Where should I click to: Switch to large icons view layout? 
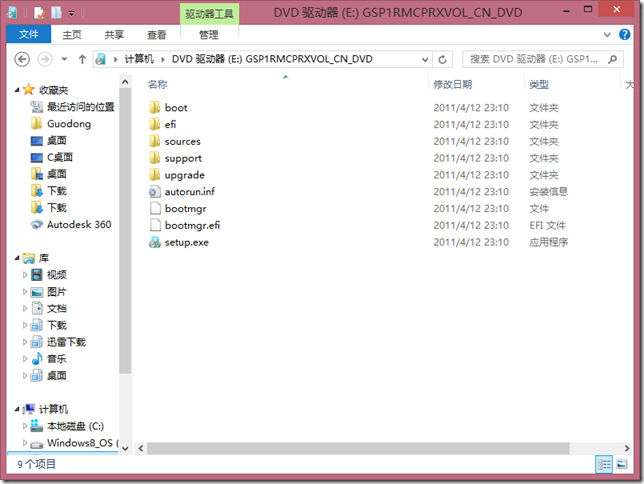pos(622,464)
